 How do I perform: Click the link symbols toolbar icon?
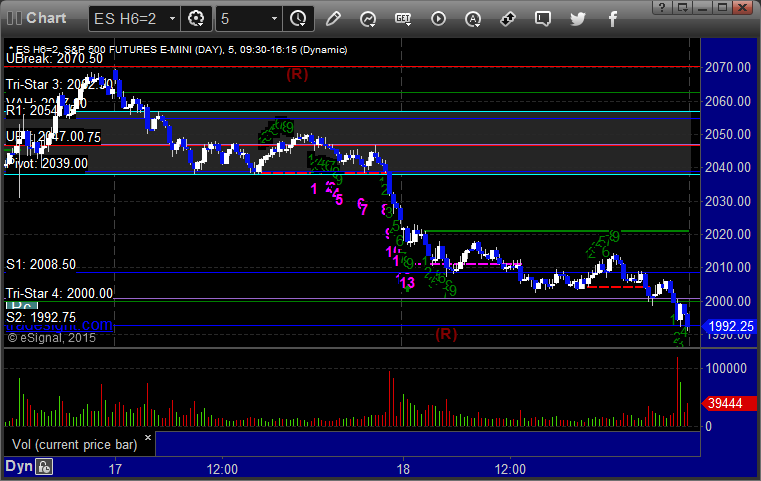point(508,19)
